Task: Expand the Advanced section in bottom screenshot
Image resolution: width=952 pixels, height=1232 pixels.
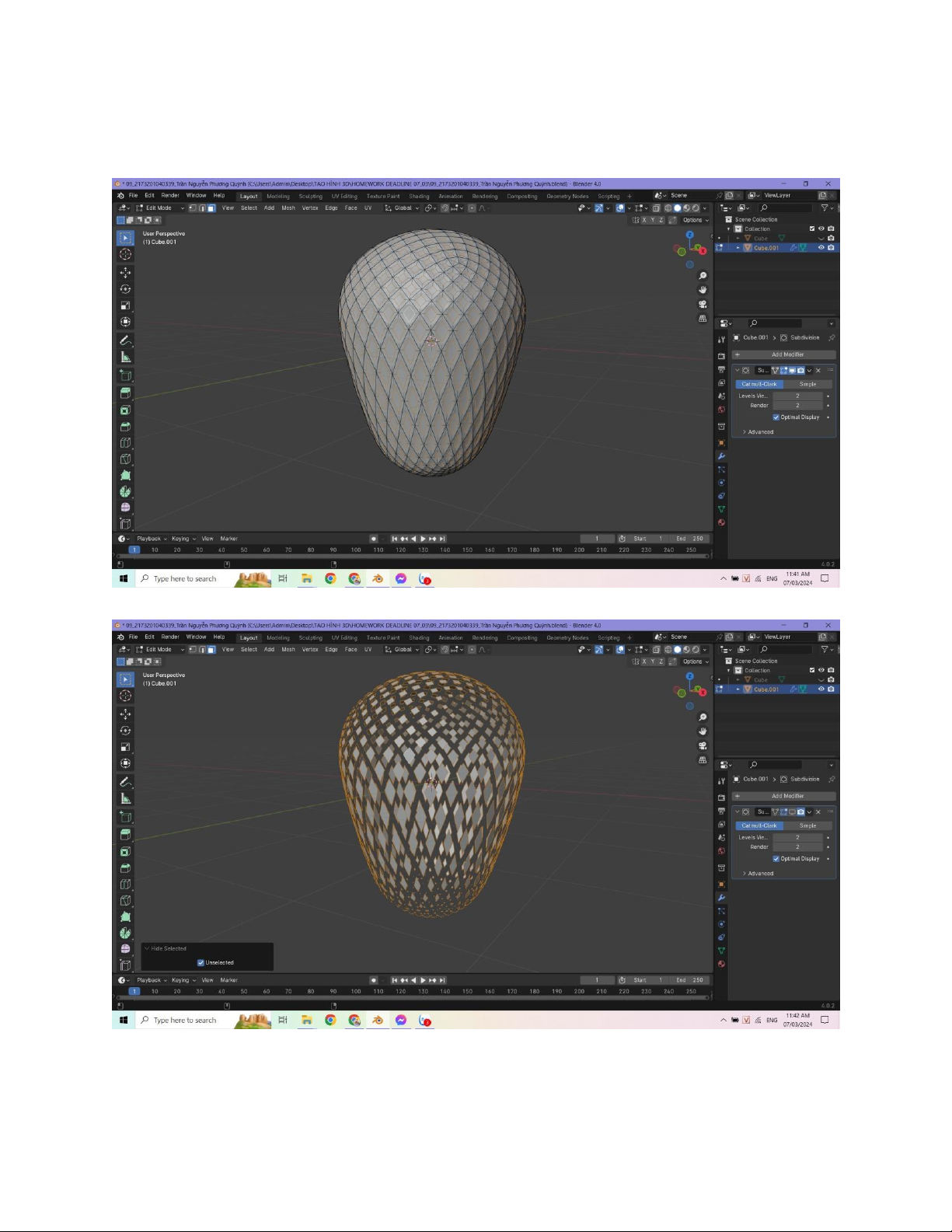Action: coord(759,874)
